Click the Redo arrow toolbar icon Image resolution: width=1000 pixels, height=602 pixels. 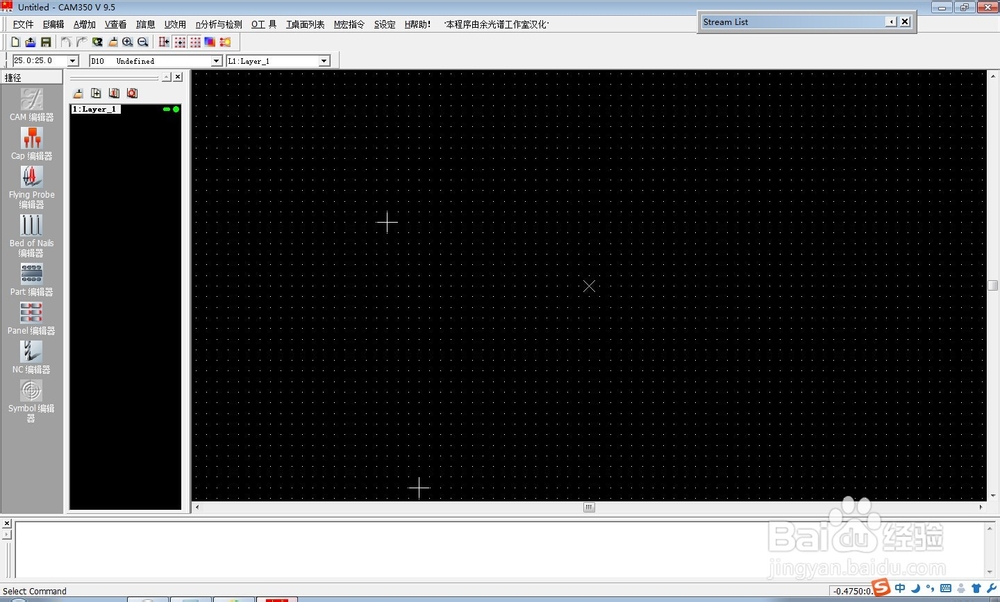pos(82,42)
